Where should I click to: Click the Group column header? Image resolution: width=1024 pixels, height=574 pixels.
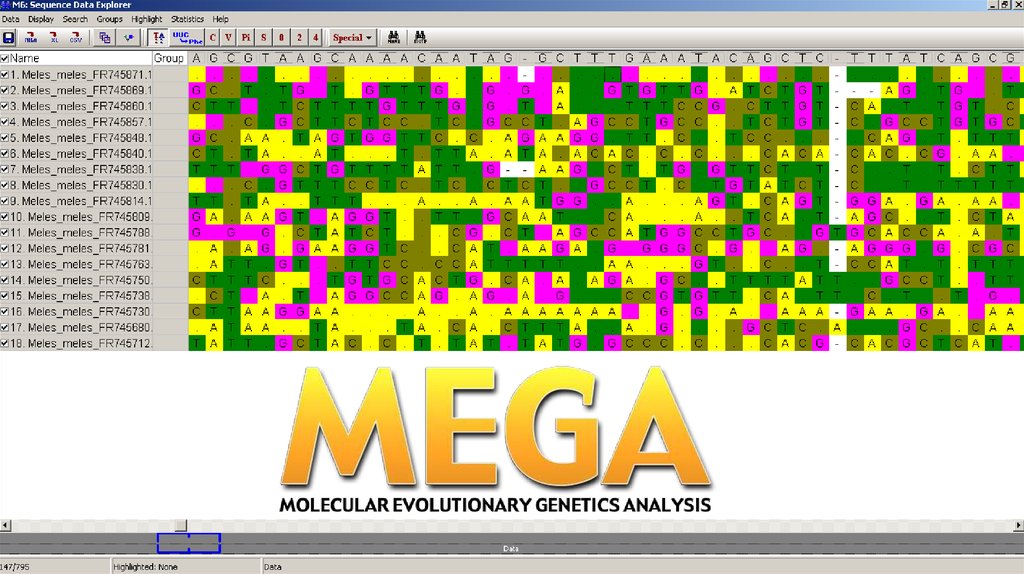[x=169, y=59]
